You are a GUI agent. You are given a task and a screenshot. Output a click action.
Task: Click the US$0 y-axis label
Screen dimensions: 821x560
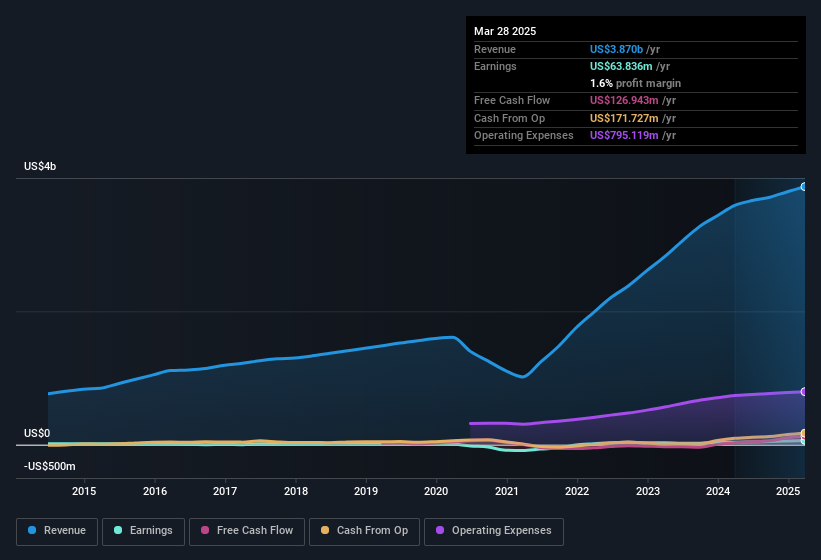(x=37, y=433)
